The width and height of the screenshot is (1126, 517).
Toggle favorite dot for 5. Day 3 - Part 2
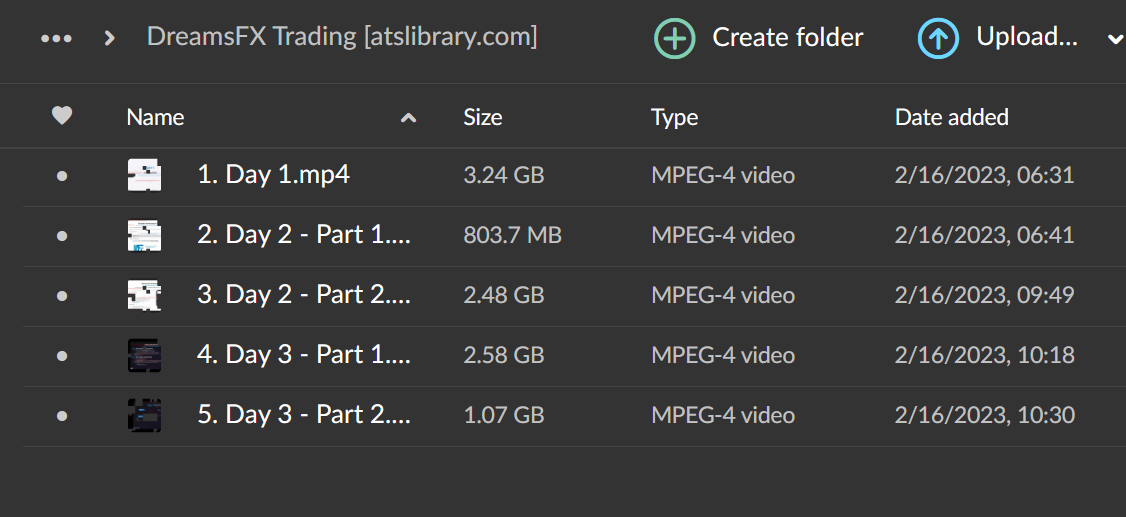coord(62,416)
